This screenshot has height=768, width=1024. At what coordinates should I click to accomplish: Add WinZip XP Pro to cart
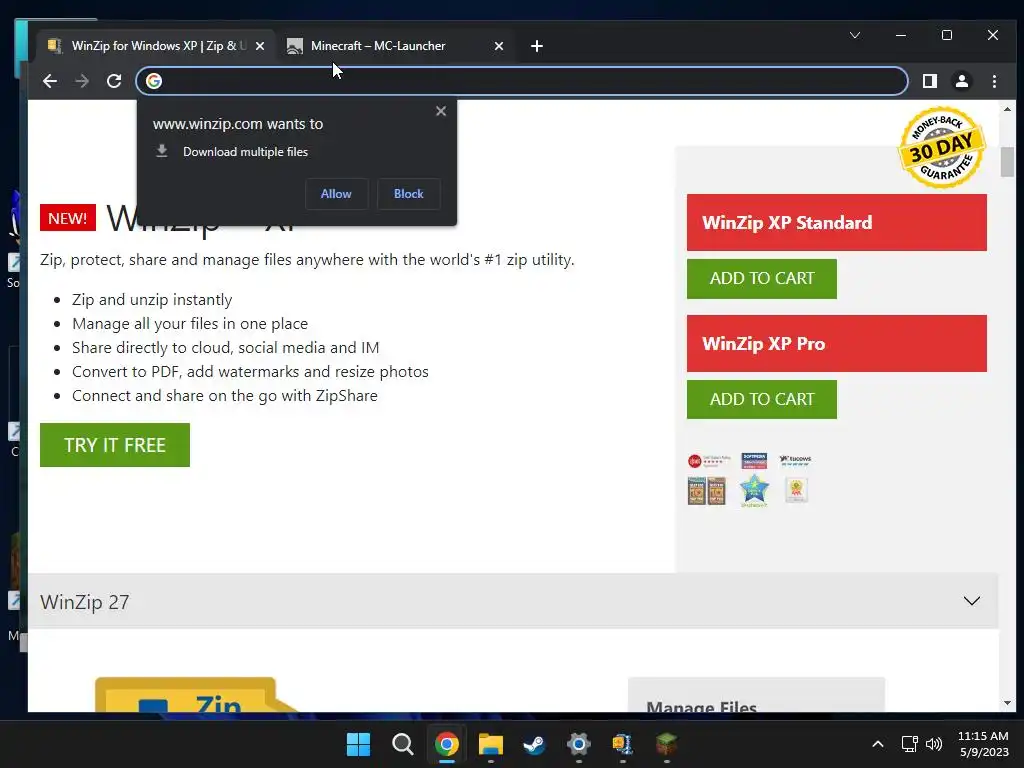761,399
